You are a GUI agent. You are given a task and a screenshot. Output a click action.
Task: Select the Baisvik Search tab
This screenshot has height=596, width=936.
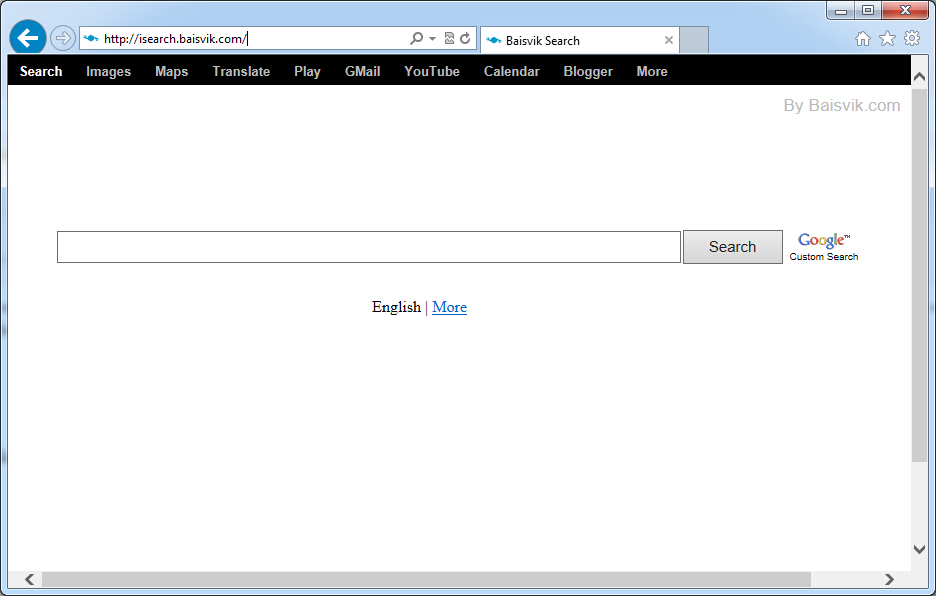(579, 40)
